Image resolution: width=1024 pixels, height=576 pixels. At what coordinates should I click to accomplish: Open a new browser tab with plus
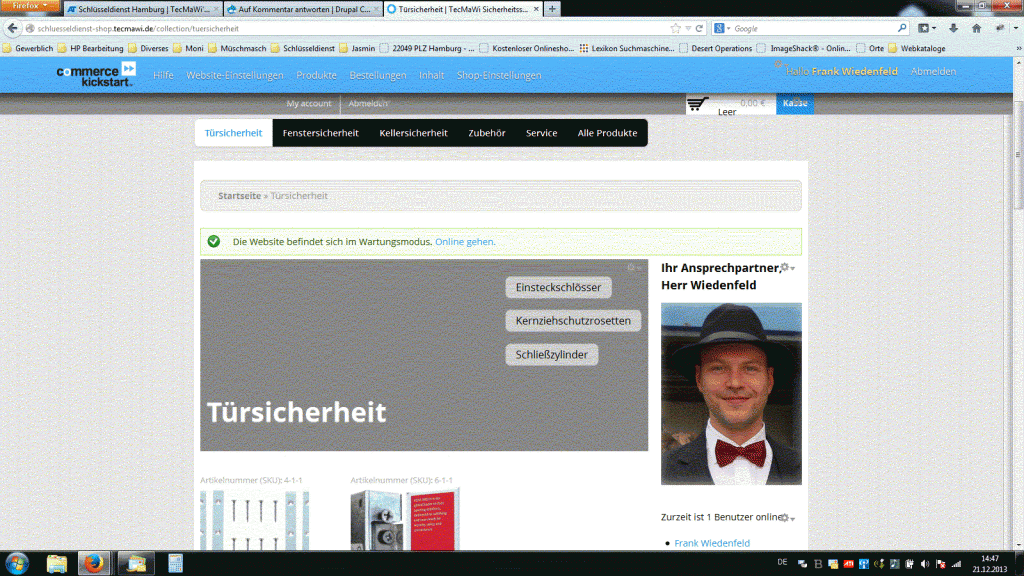coord(553,9)
